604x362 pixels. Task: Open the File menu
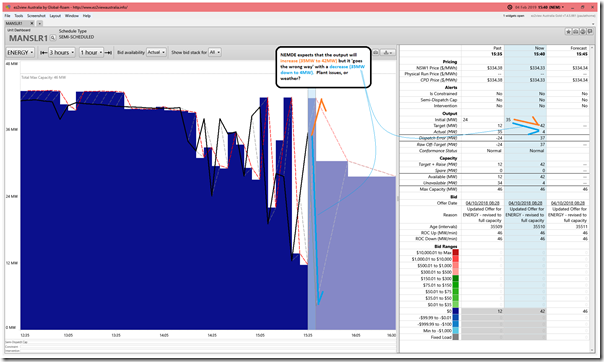[x=7, y=16]
